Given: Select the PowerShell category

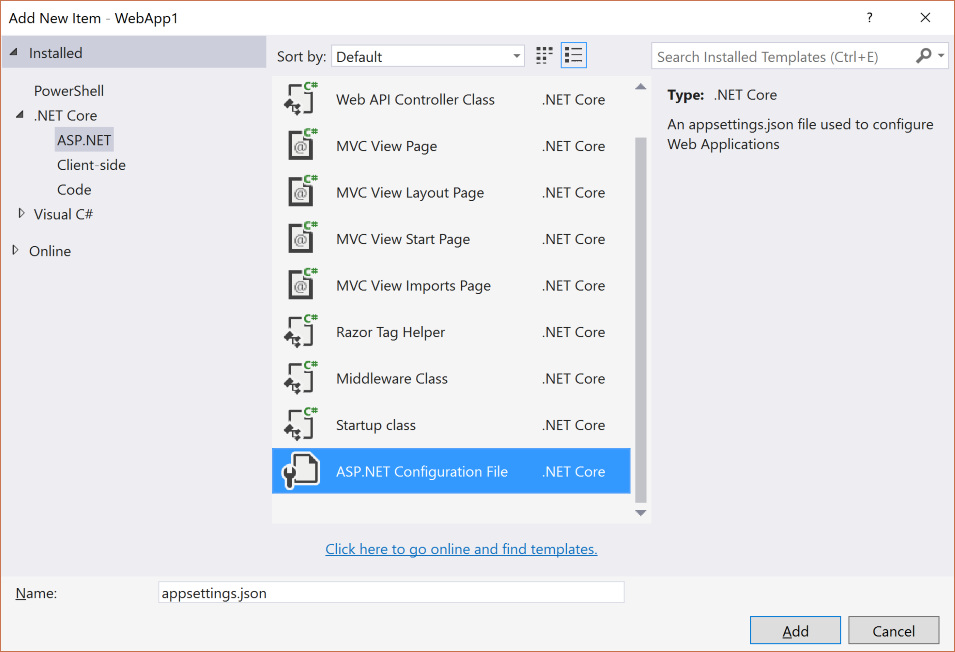Looking at the screenshot, I should coord(69,91).
